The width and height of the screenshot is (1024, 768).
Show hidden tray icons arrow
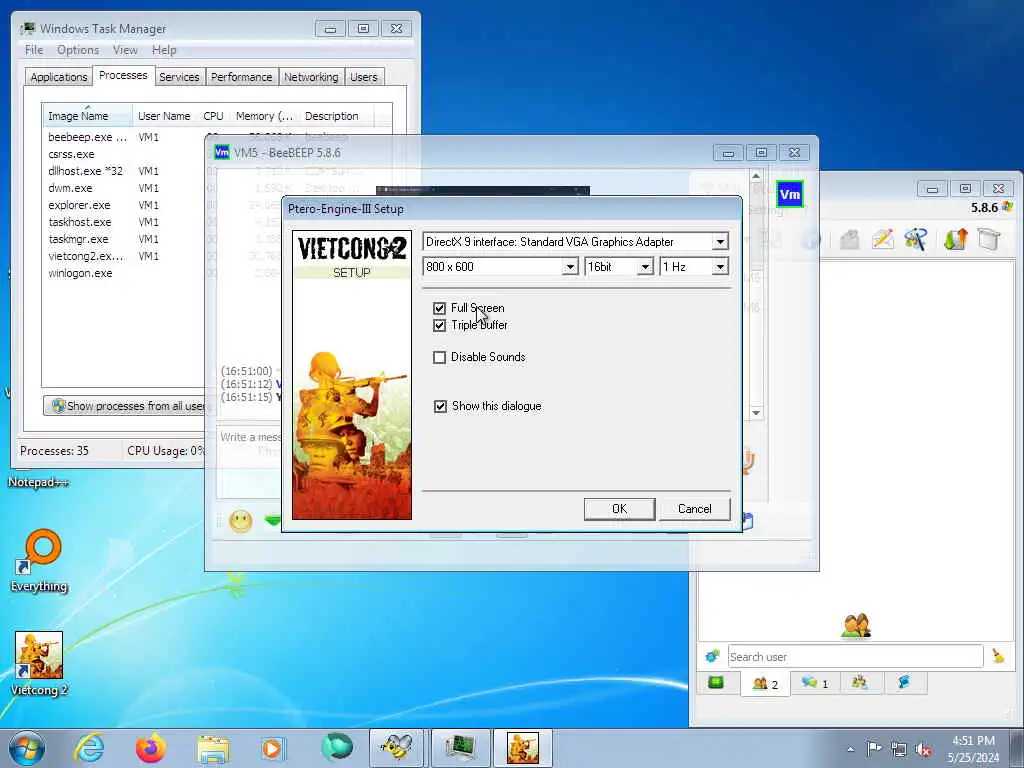(850, 750)
